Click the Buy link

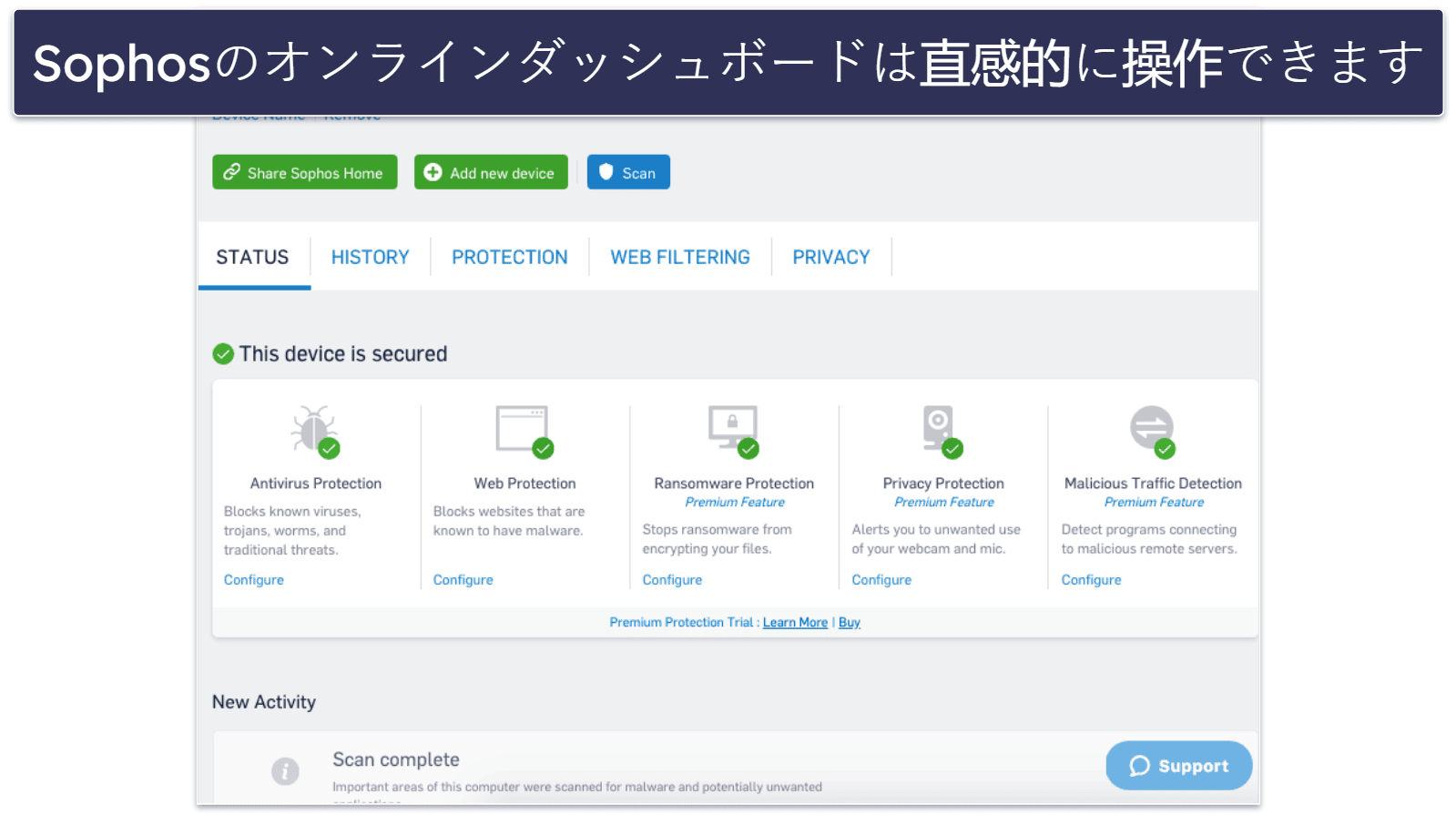[x=849, y=623]
